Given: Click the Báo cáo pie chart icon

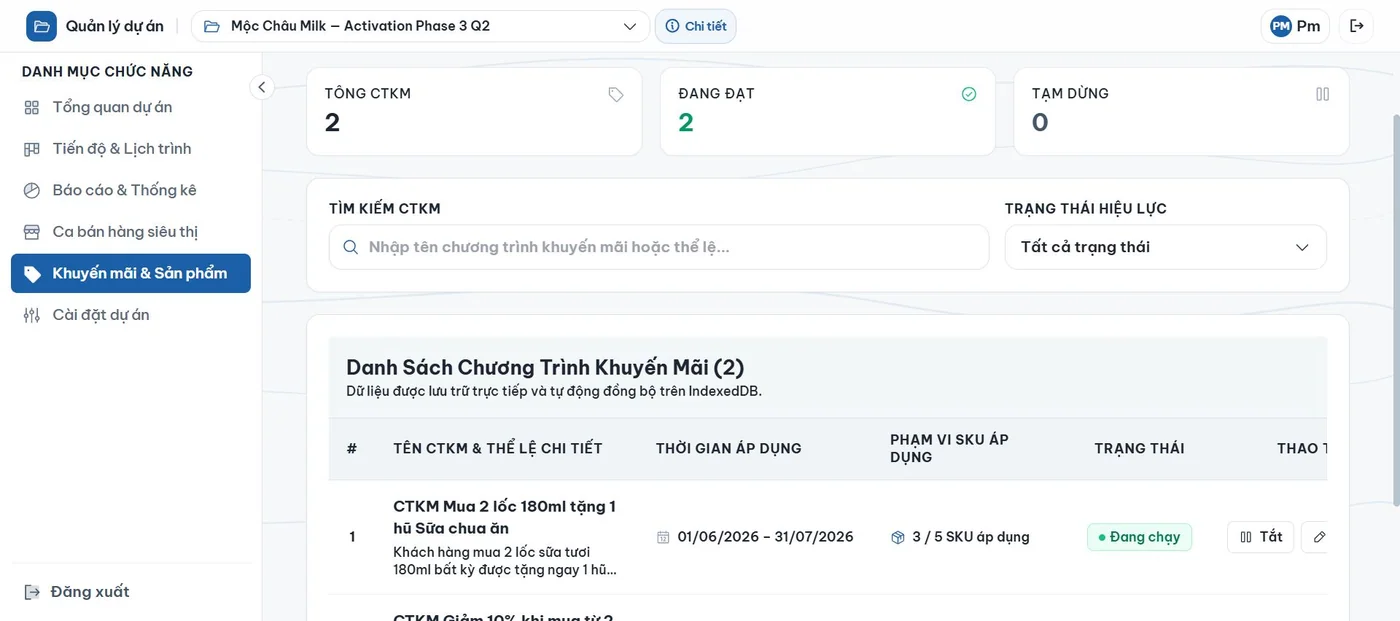Looking at the screenshot, I should (x=32, y=190).
